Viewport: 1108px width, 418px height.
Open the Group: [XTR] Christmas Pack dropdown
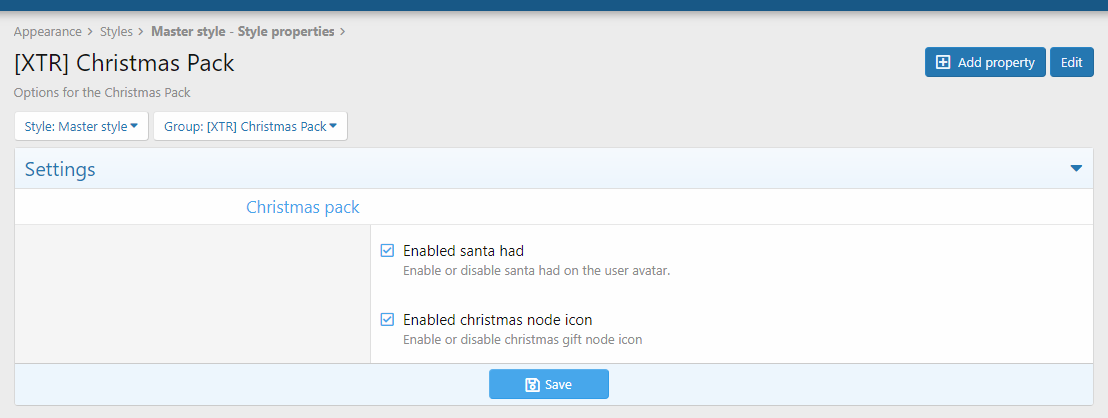click(249, 127)
